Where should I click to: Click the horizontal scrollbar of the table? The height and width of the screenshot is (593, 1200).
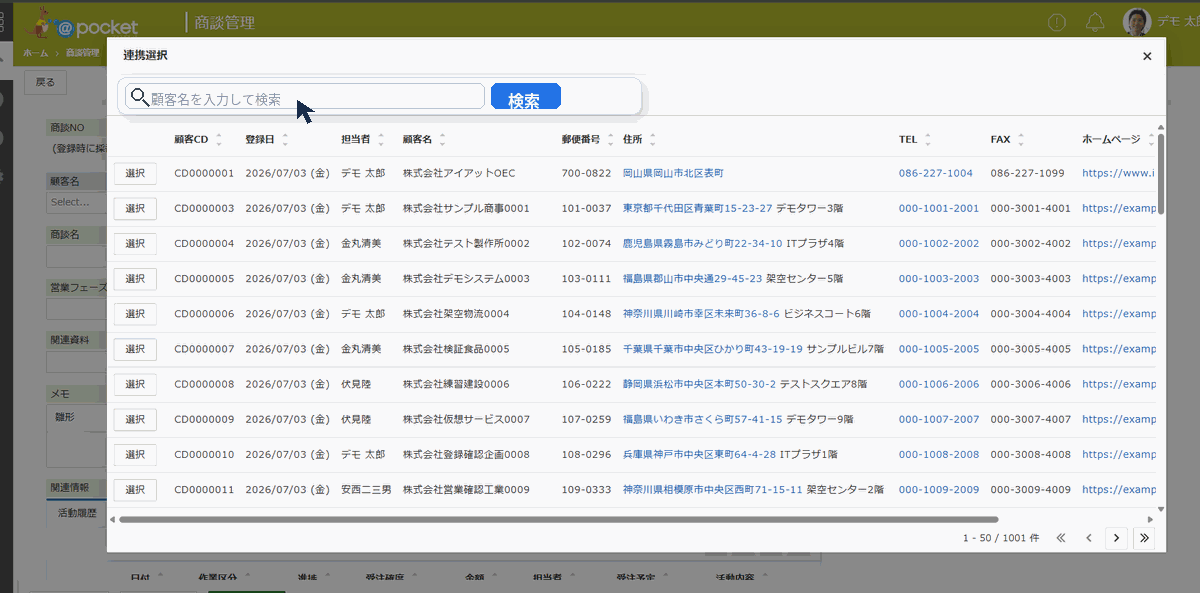(x=558, y=520)
